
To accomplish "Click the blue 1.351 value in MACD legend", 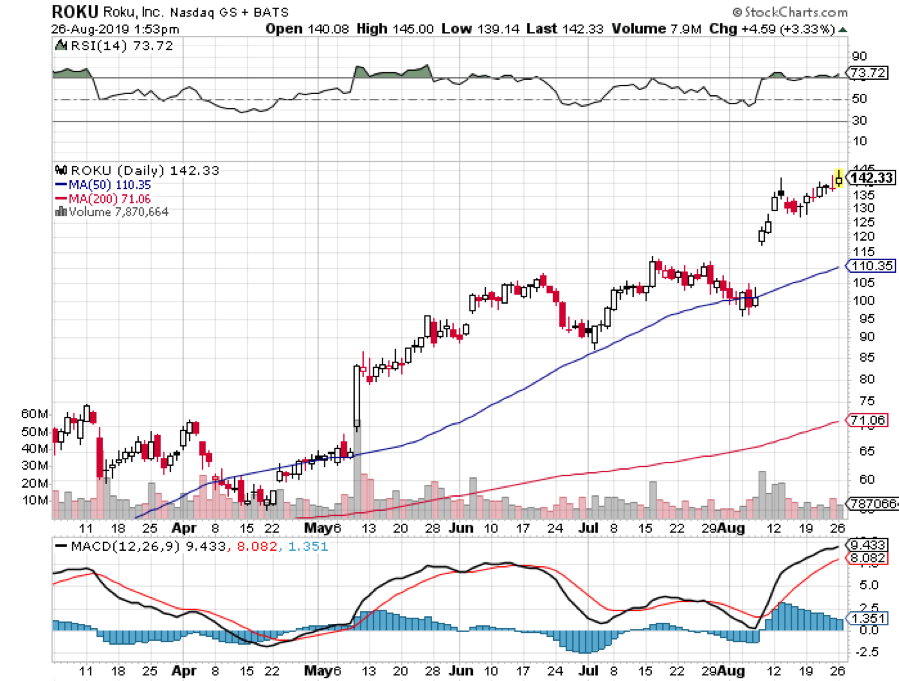I will [x=308, y=546].
